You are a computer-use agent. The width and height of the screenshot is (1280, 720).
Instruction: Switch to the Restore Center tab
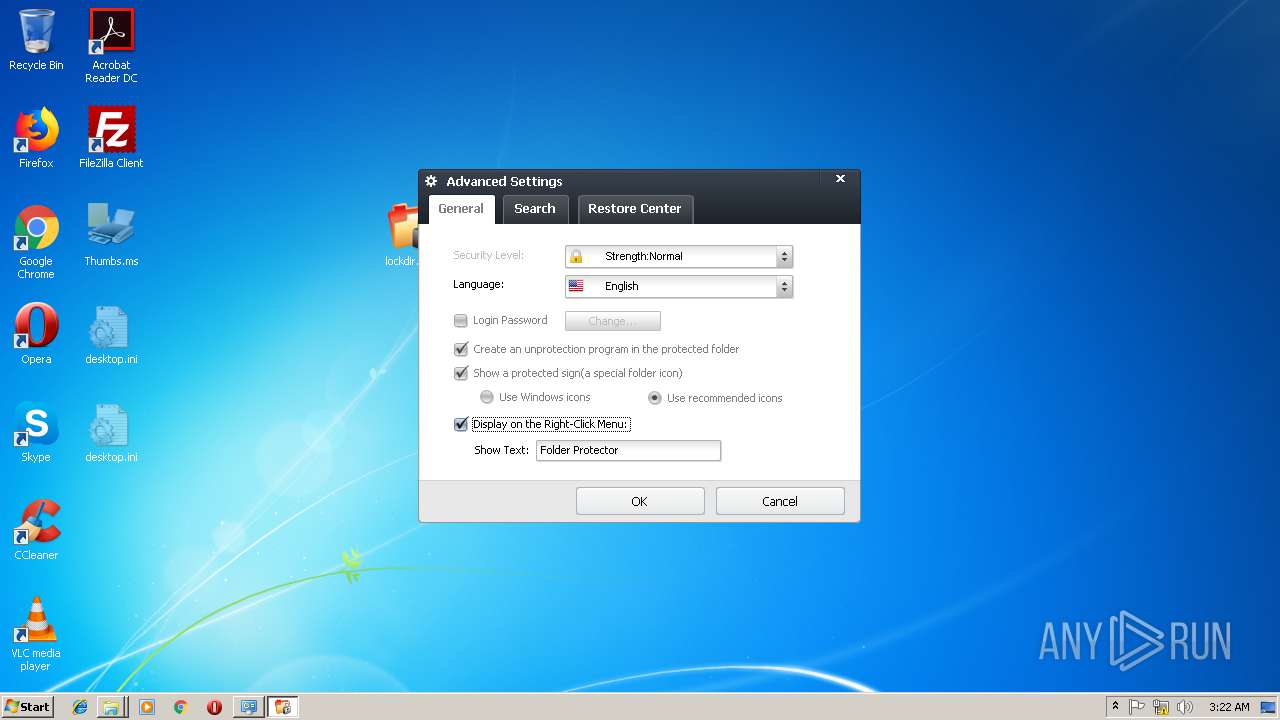coord(635,209)
